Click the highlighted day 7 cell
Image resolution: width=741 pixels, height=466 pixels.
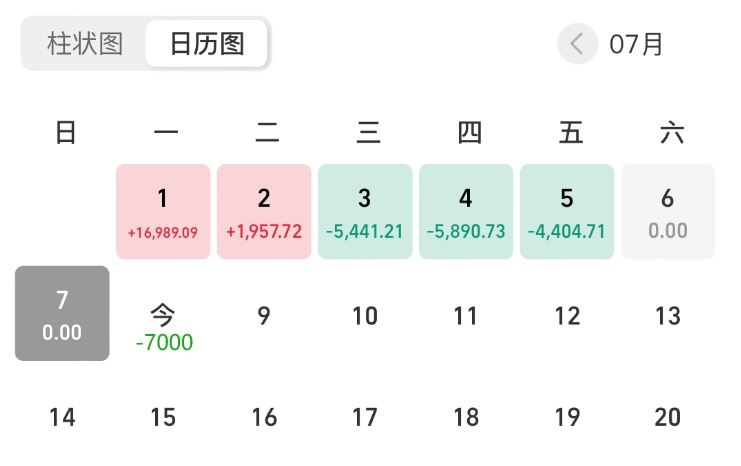point(62,313)
